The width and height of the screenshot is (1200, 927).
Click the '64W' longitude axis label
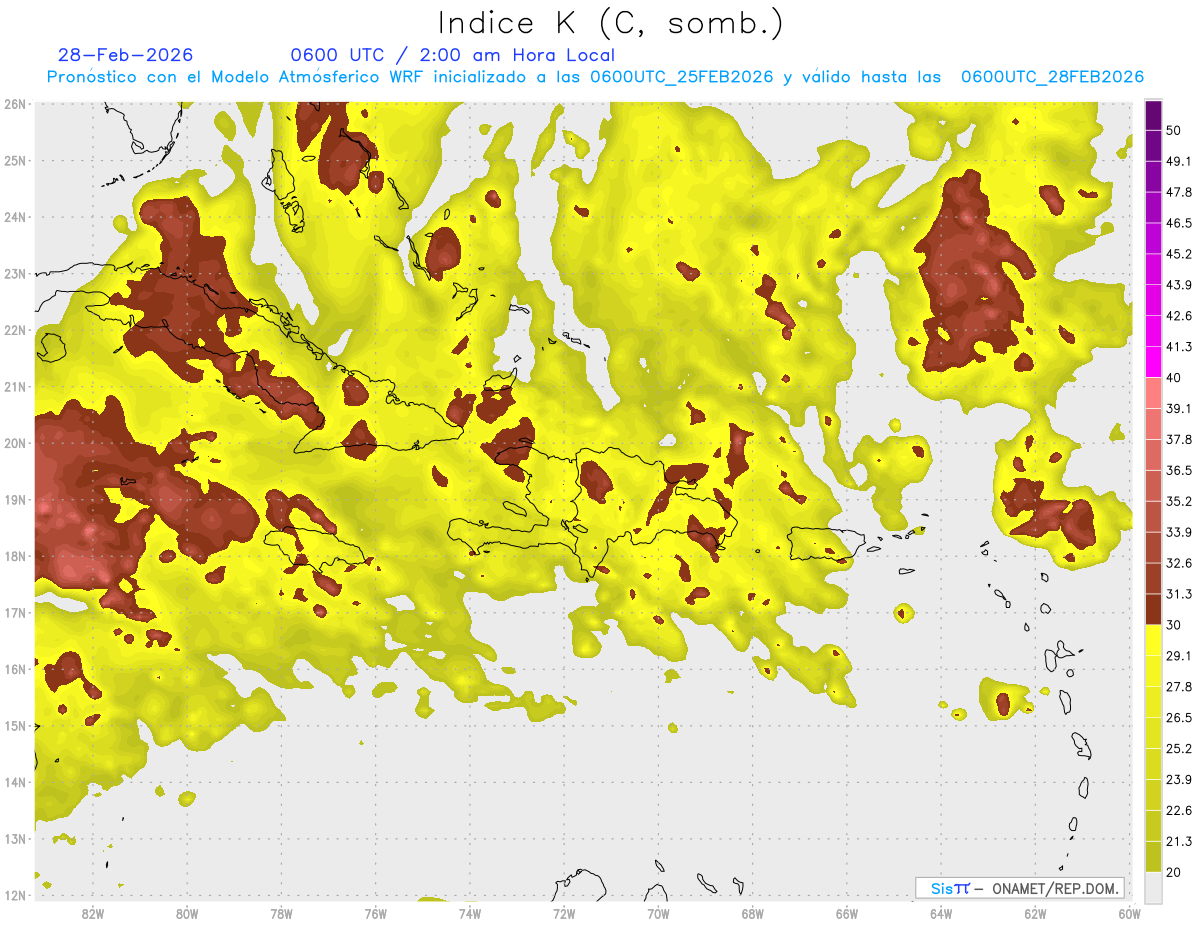point(941,914)
